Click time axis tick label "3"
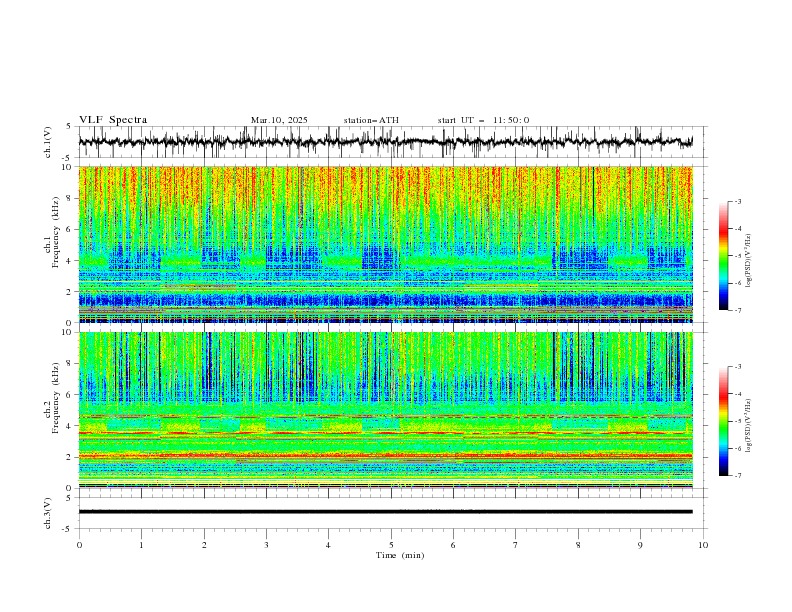Viewport: 792px width, 612px height. coord(266,545)
